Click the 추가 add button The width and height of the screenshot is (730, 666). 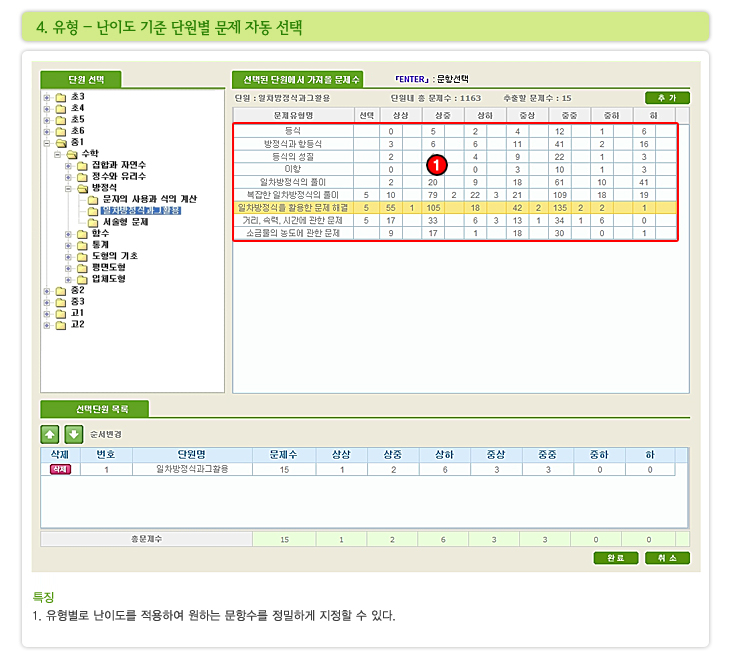pos(667,98)
